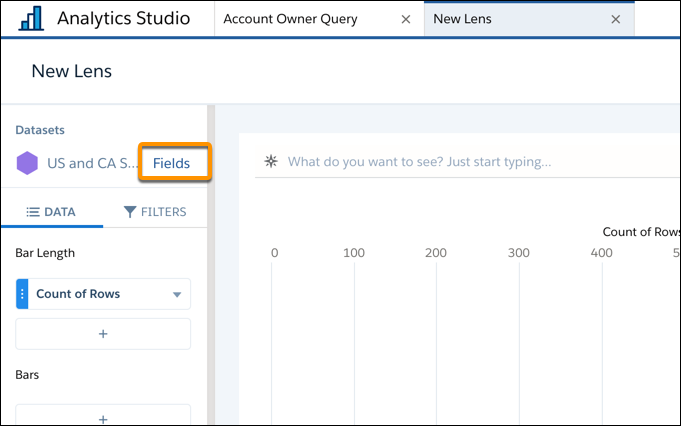The height and width of the screenshot is (426, 681).
Task: Close the New Lens tab
Action: (x=615, y=20)
